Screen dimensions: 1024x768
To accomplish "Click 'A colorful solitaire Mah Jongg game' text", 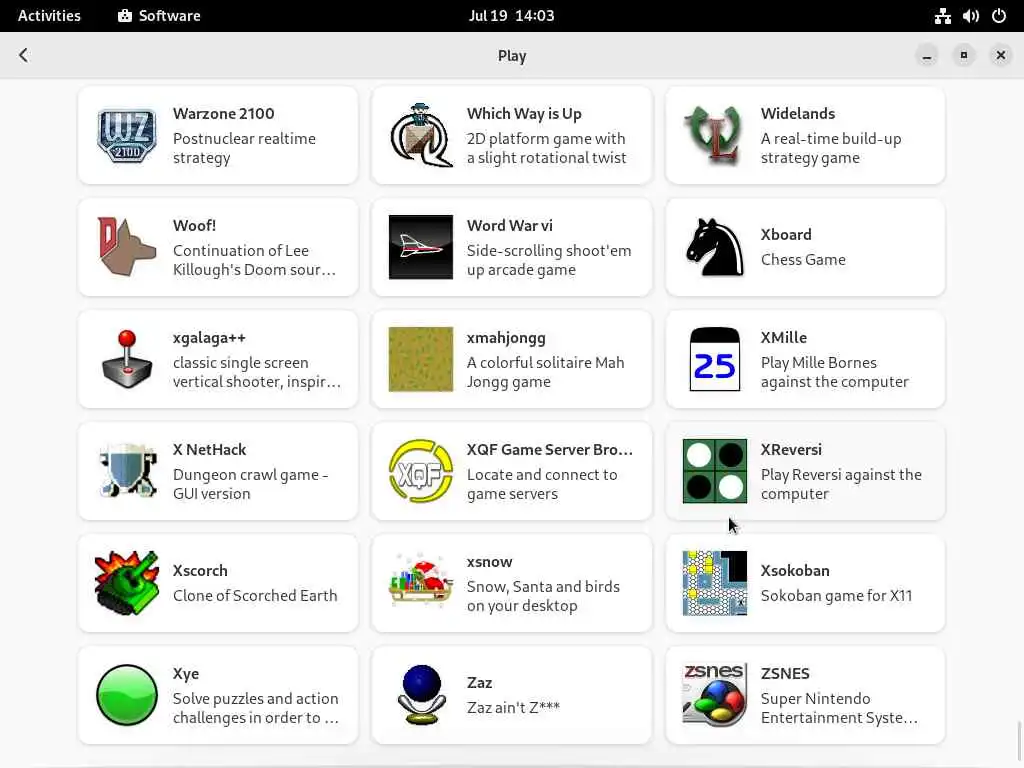I will pos(545,372).
